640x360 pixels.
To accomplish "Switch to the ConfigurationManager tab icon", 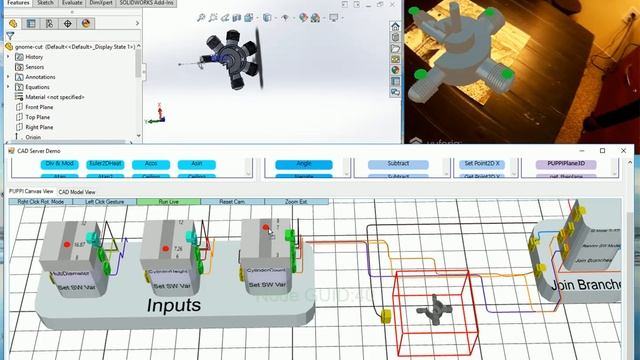I will [49, 24].
